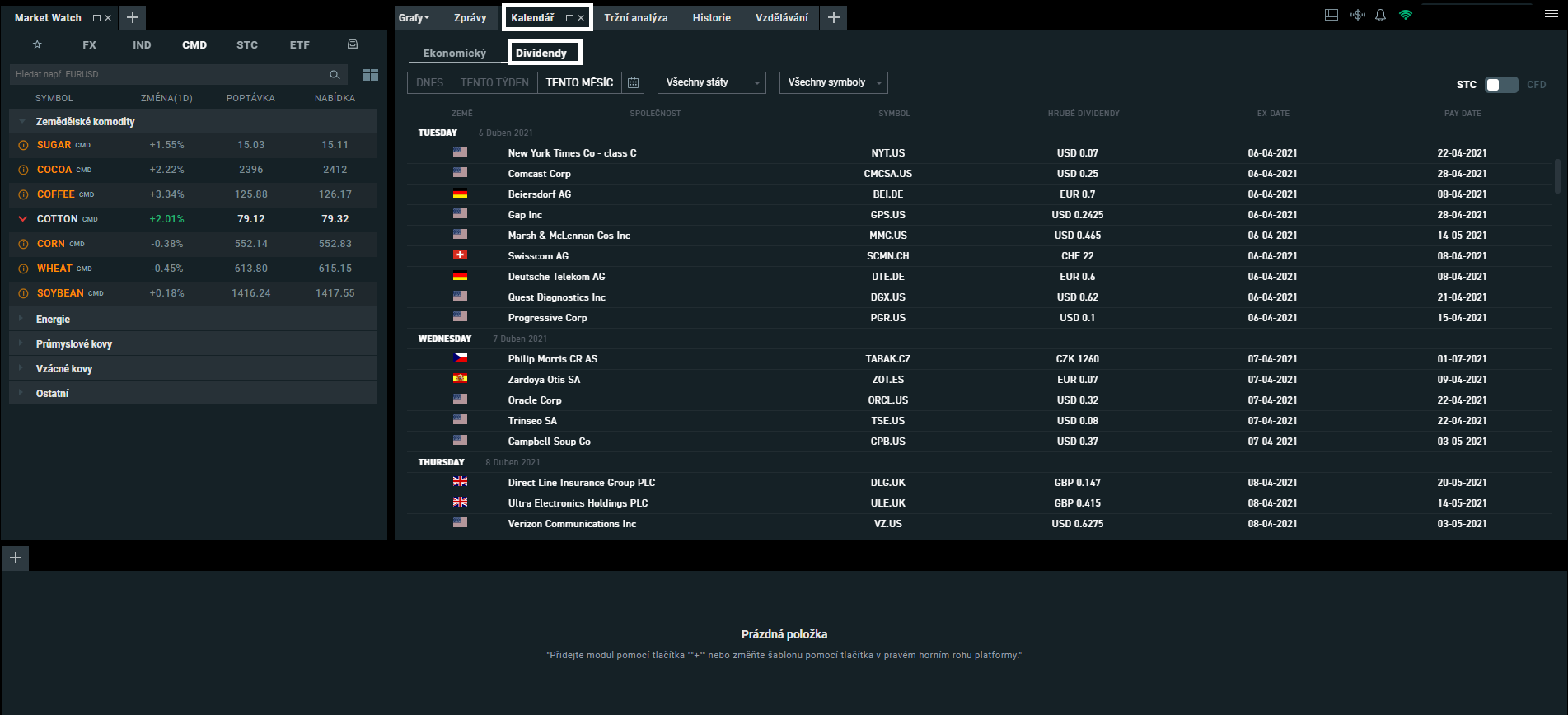Open info icon for COFFEE
The height and width of the screenshot is (715, 1568).
click(x=23, y=194)
